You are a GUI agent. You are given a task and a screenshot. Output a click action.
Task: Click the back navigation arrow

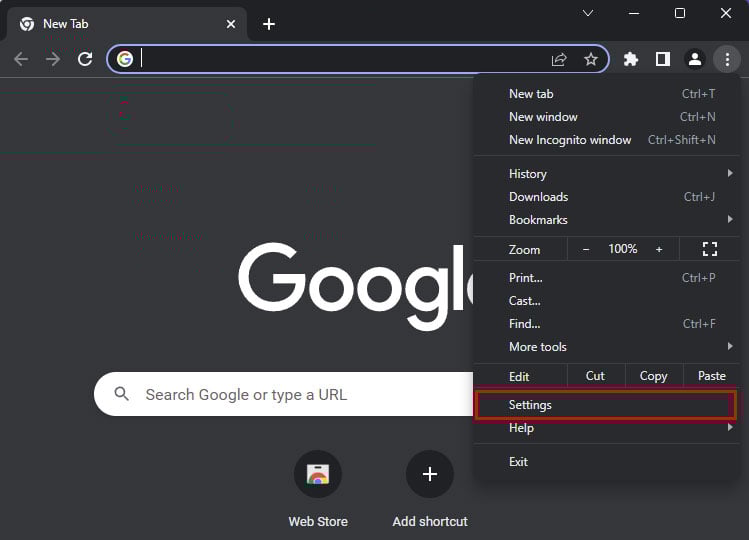point(21,59)
